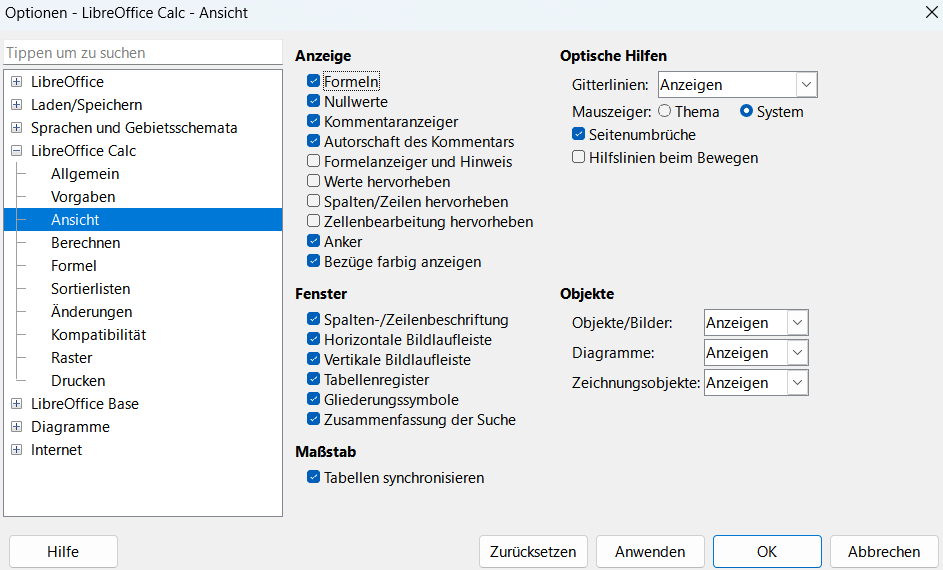Expand the Diagramme tree node
Viewport: 943px width, 570px height.
(x=17, y=427)
